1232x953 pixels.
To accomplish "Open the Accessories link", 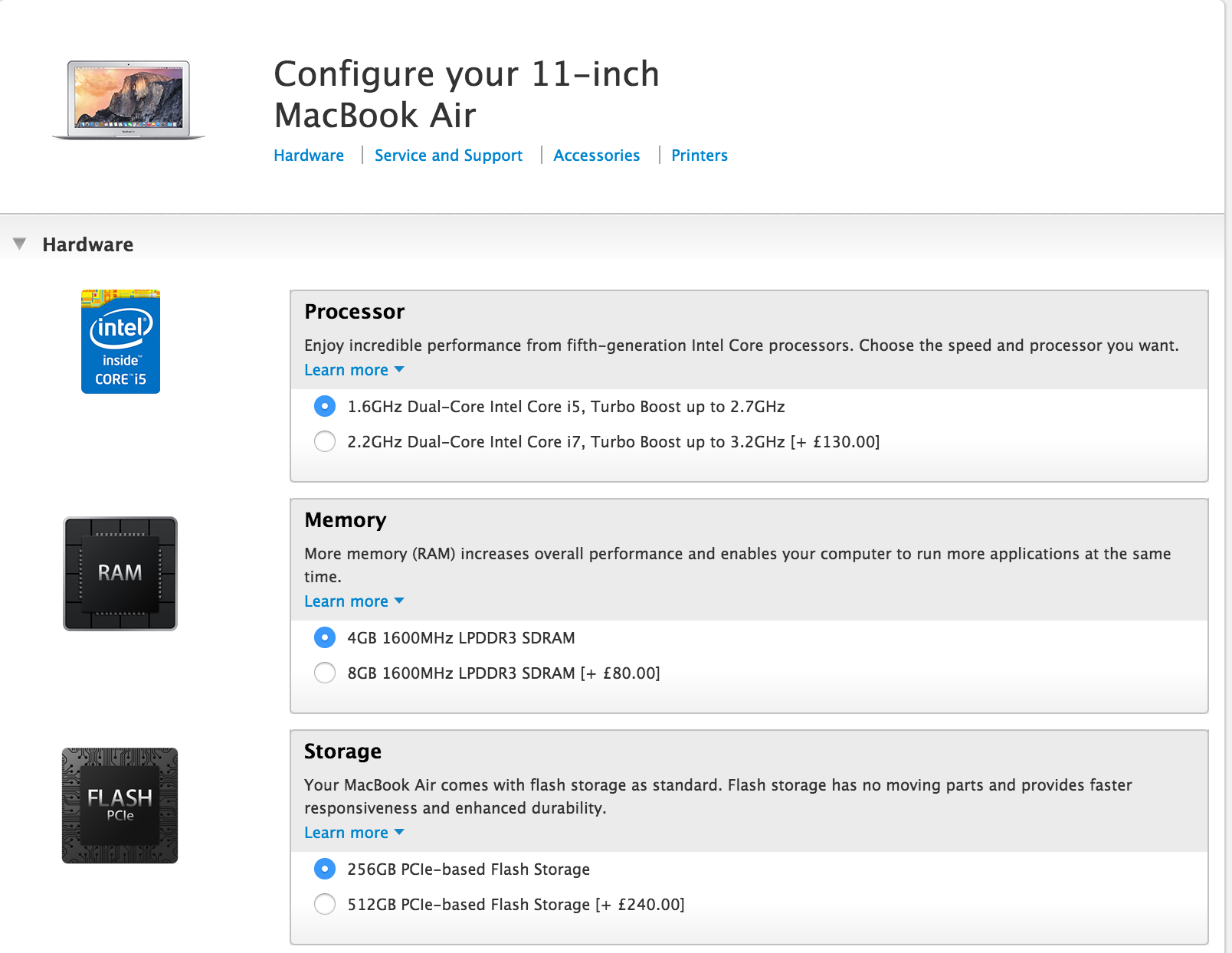I will 596,156.
